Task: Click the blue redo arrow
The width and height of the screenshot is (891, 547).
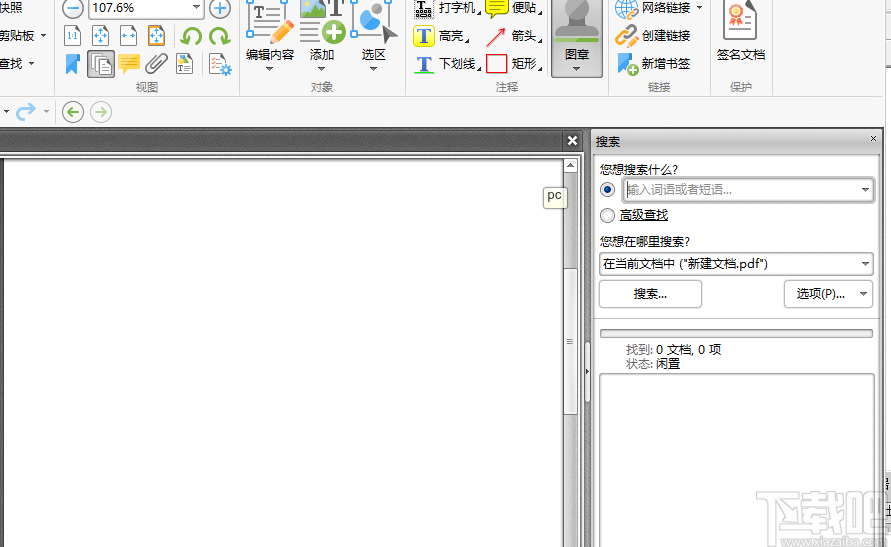Action: click(x=26, y=111)
